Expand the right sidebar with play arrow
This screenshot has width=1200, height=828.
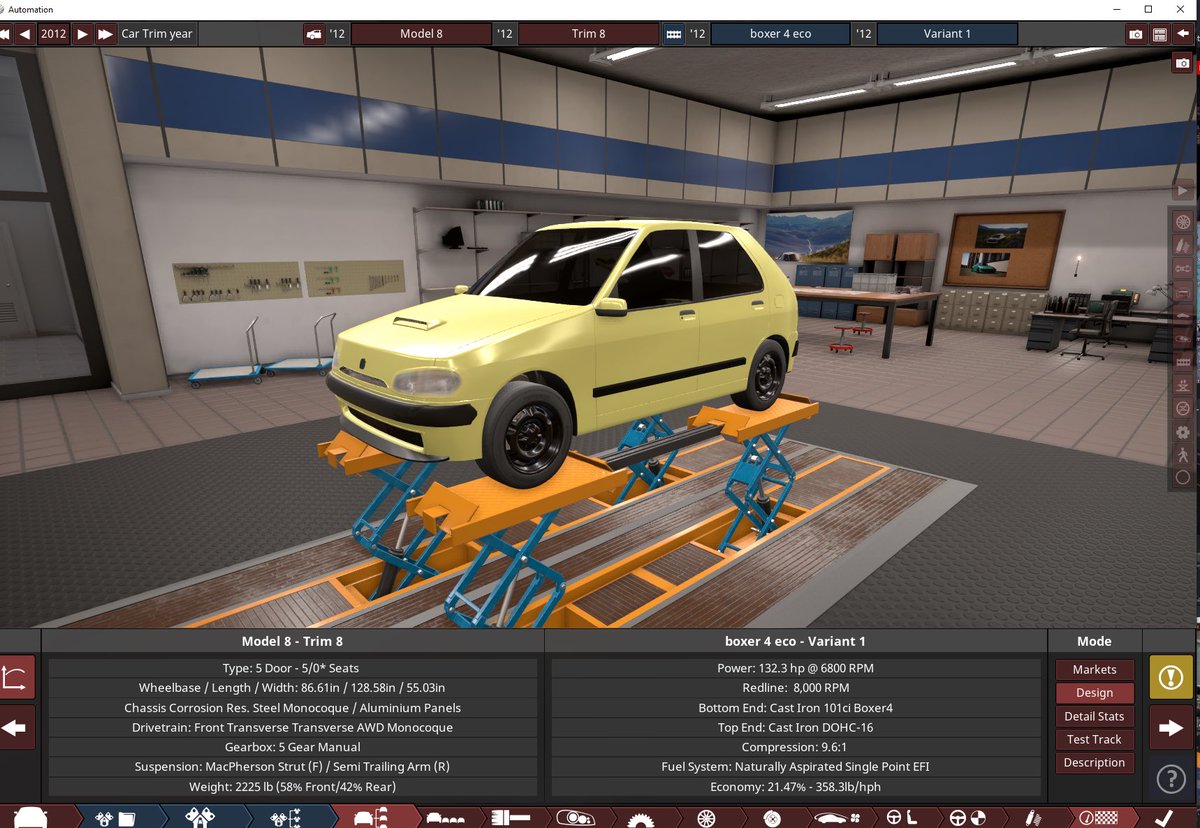pyautogui.click(x=1183, y=189)
